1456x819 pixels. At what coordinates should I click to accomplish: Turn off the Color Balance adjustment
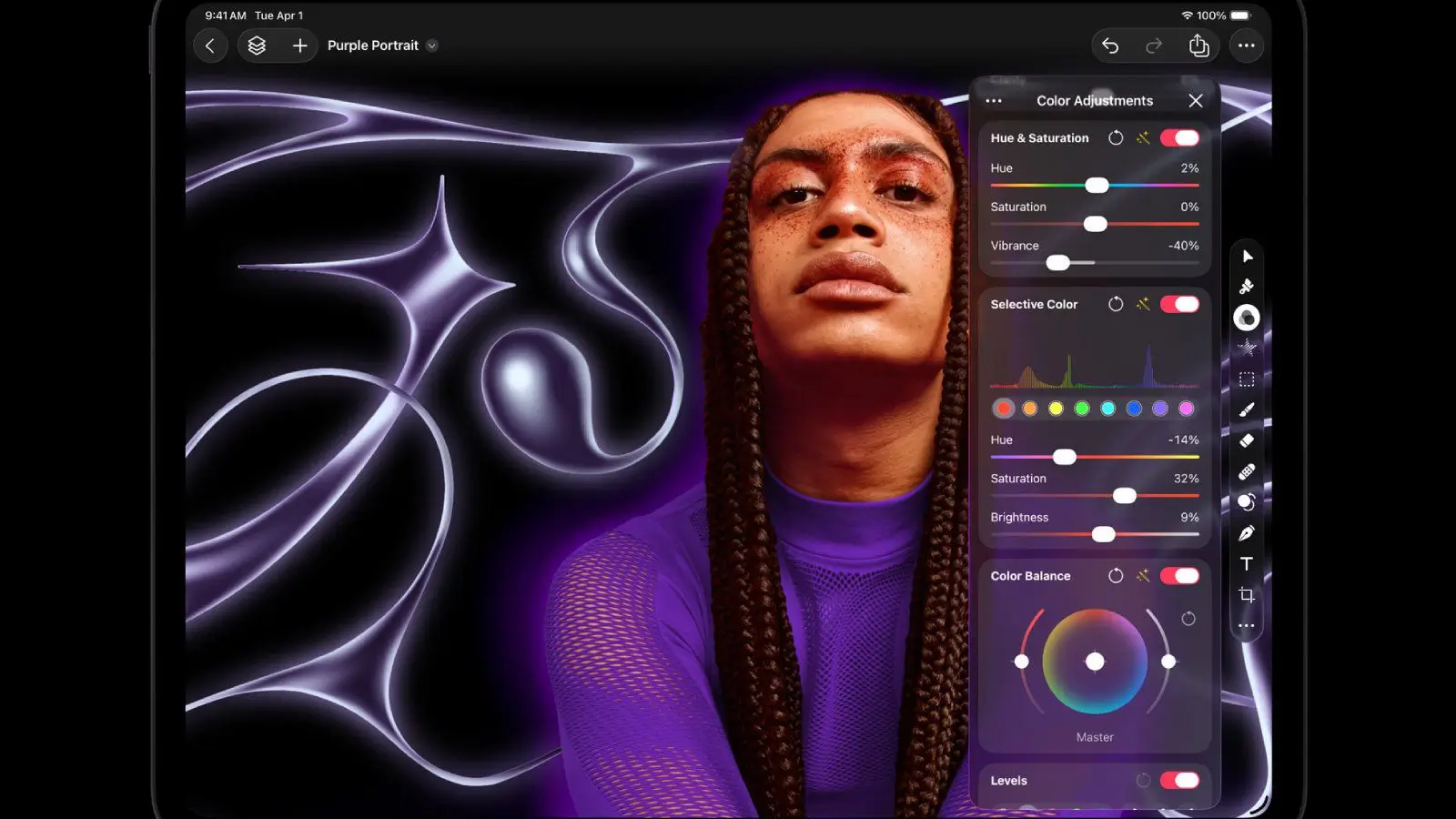(1180, 575)
